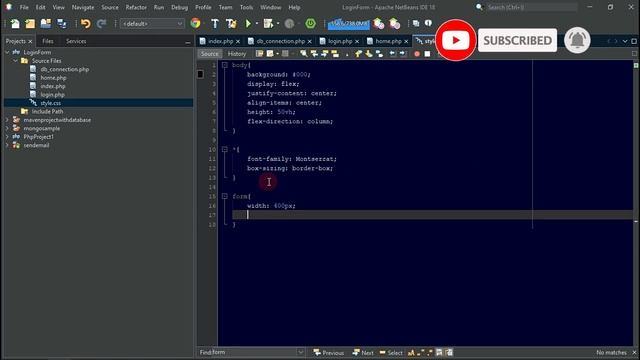This screenshot has width=640, height=360.
Task: Click the Build Project hammer icon
Action: [215, 24]
